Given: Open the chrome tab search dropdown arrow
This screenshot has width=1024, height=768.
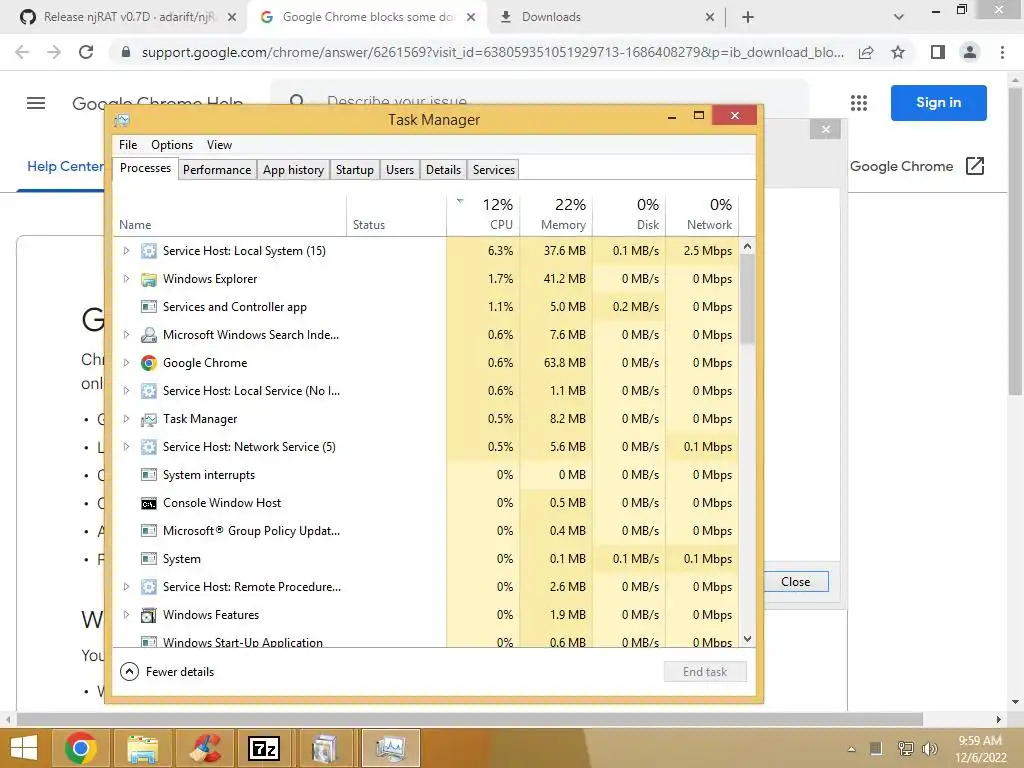Looking at the screenshot, I should pyautogui.click(x=899, y=17).
